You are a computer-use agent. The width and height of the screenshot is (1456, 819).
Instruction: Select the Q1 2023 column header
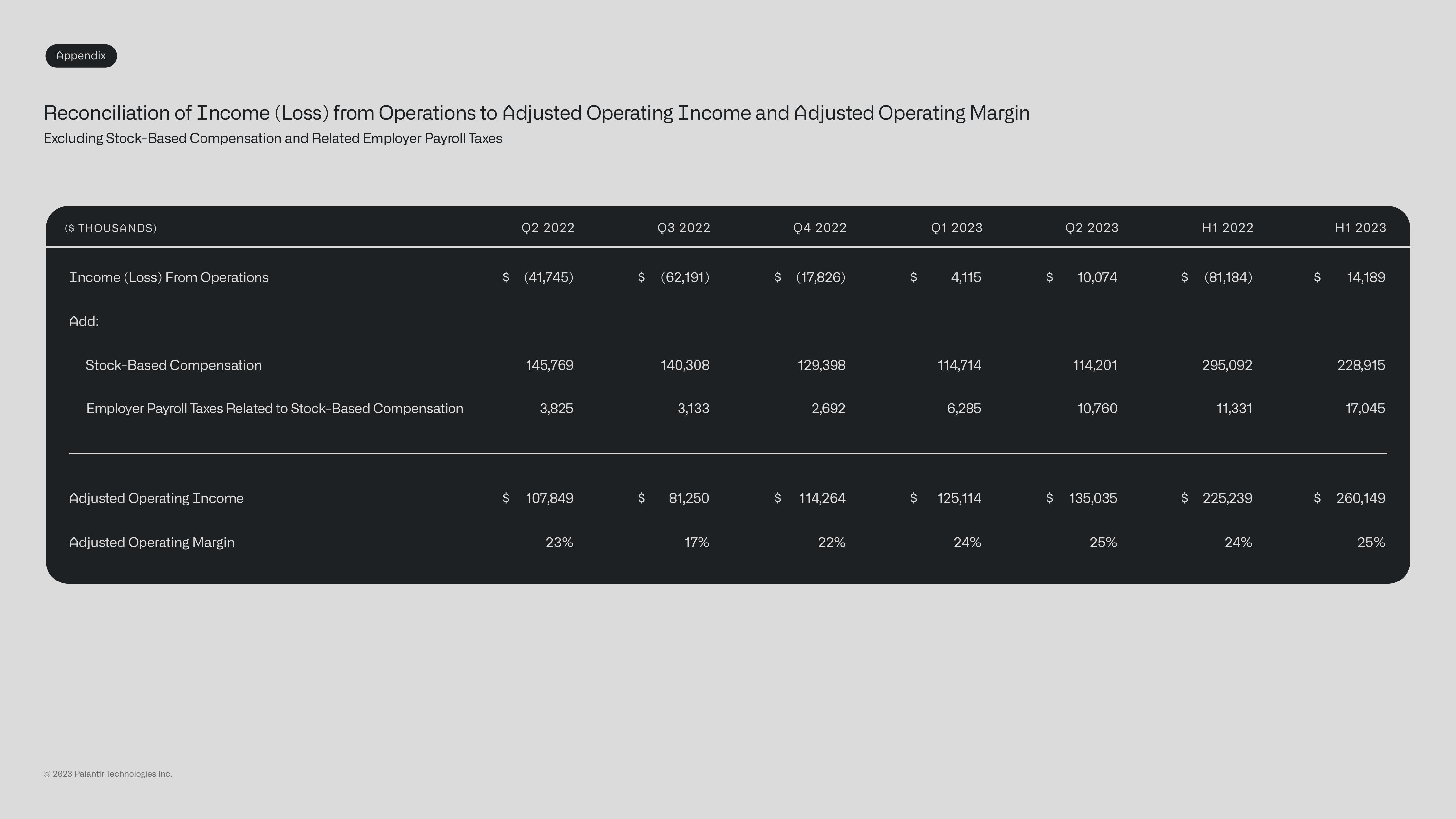[x=957, y=228]
